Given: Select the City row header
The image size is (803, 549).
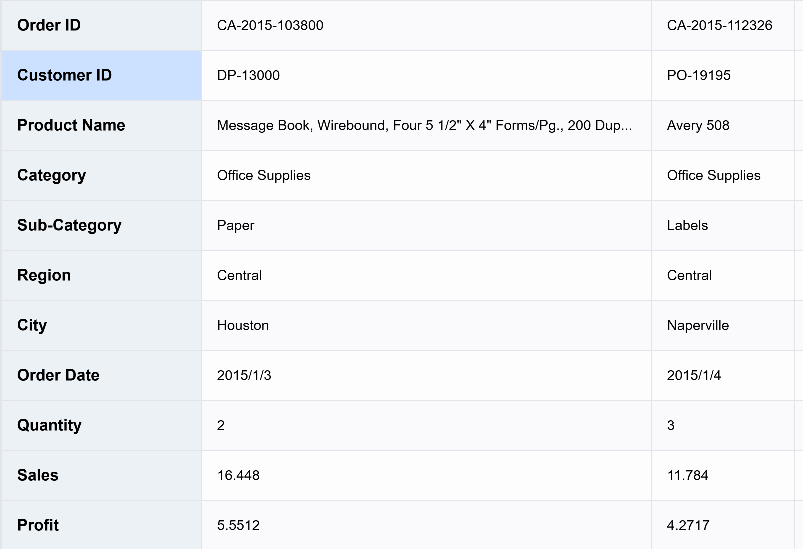Looking at the screenshot, I should [100, 325].
